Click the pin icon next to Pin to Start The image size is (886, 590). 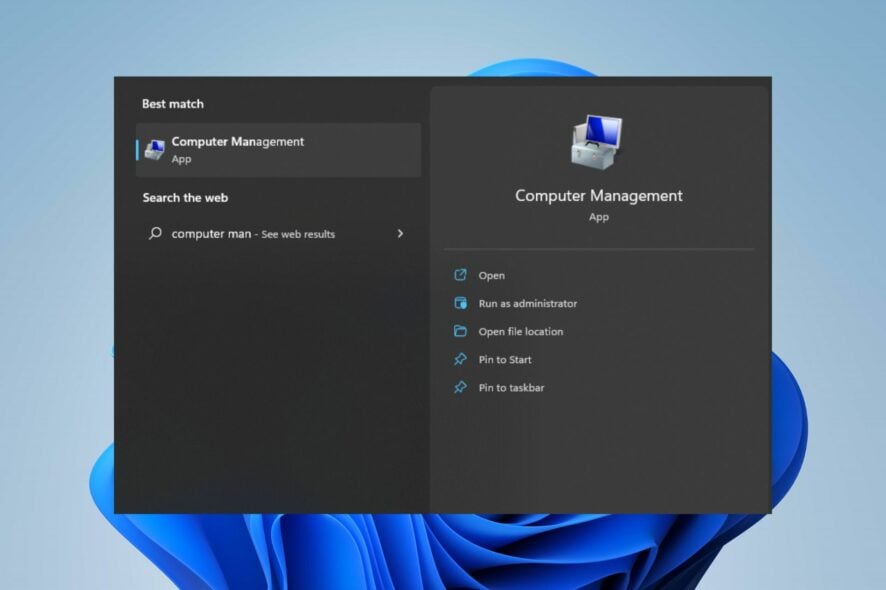tap(458, 359)
